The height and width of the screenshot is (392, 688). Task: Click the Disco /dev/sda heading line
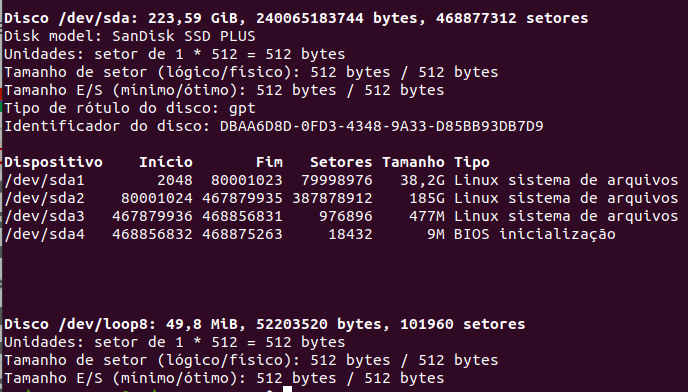tap(296, 18)
